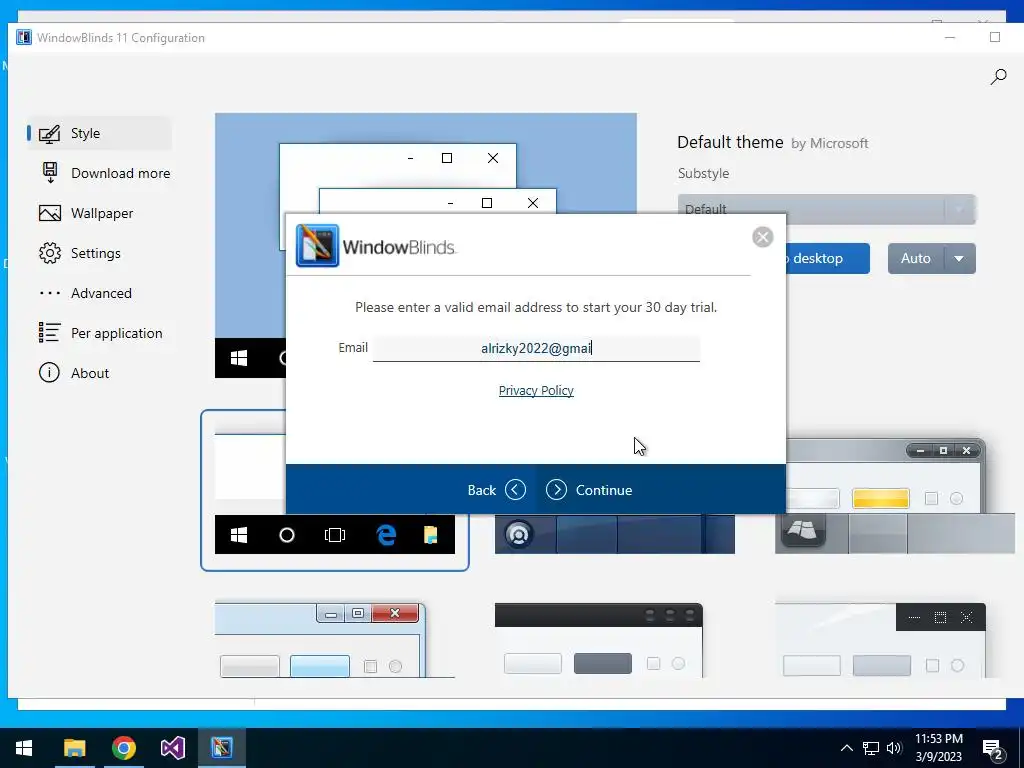Click the Wallpaper picture icon
Screen dimensions: 1024x768
50,213
